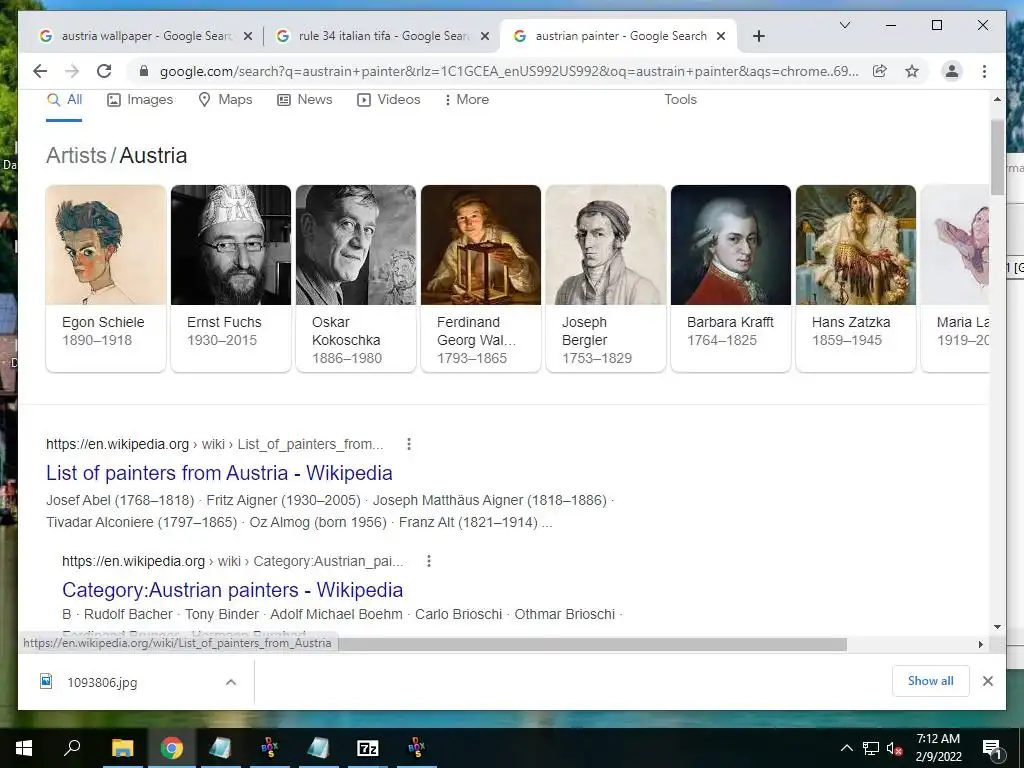Bookmark this tab with the star icon
Viewport: 1024px width, 768px height.
pyautogui.click(x=912, y=71)
